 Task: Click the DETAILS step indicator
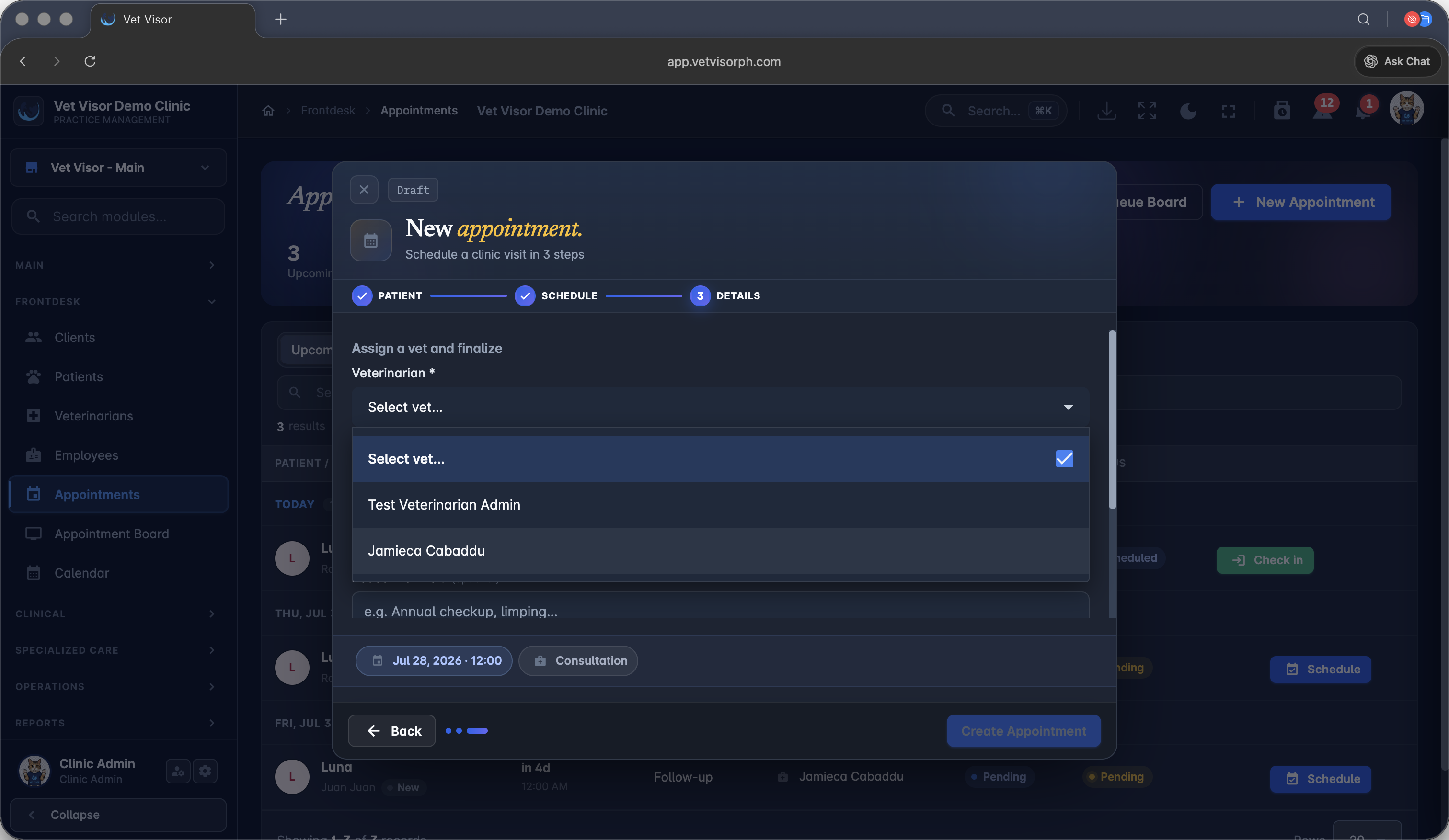725,296
